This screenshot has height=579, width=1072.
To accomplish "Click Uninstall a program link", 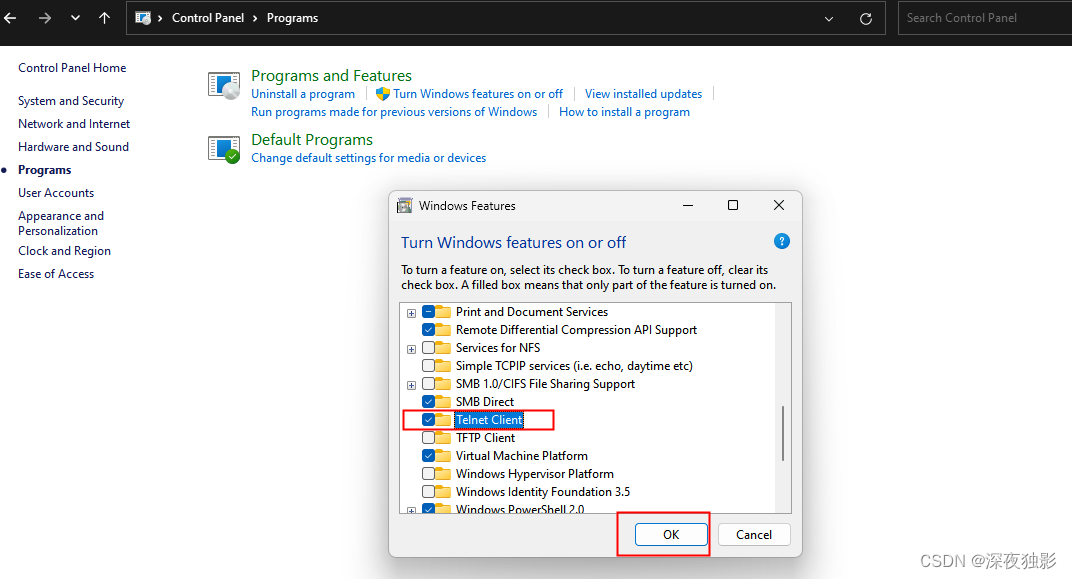I will pos(303,94).
